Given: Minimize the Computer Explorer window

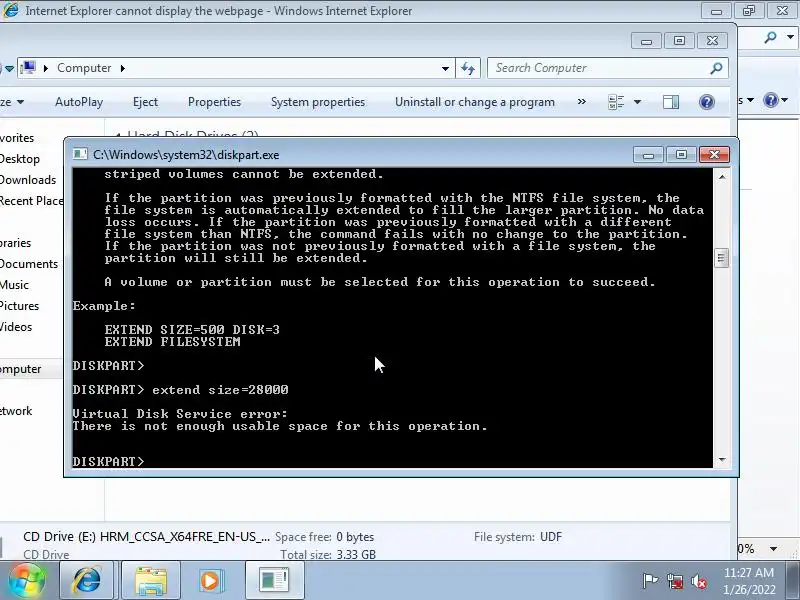Looking at the screenshot, I should [646, 41].
